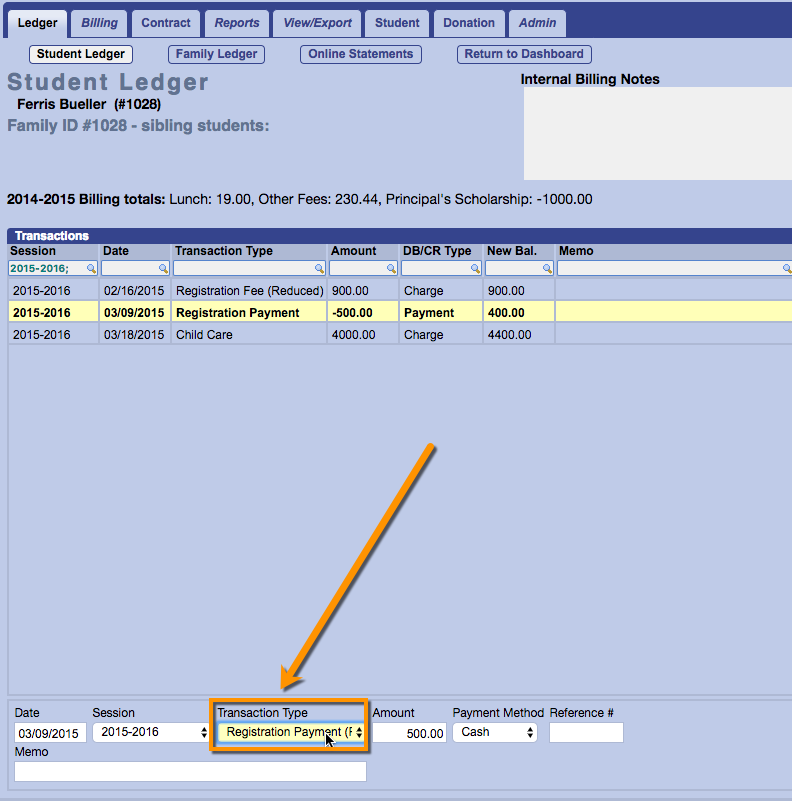Click the Session filter search icon

91,269
